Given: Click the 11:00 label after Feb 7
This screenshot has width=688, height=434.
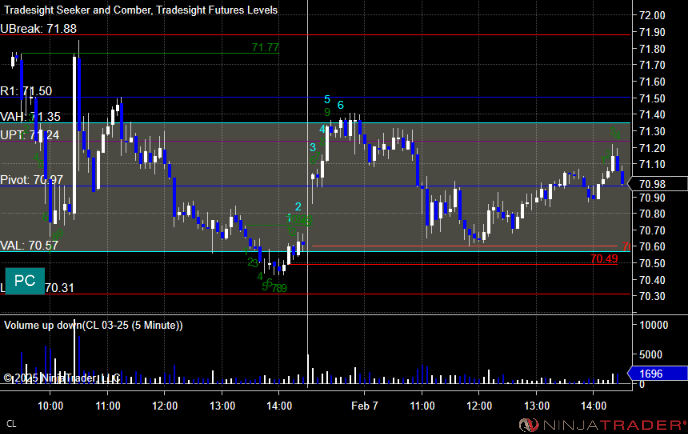Looking at the screenshot, I should [x=422, y=406].
